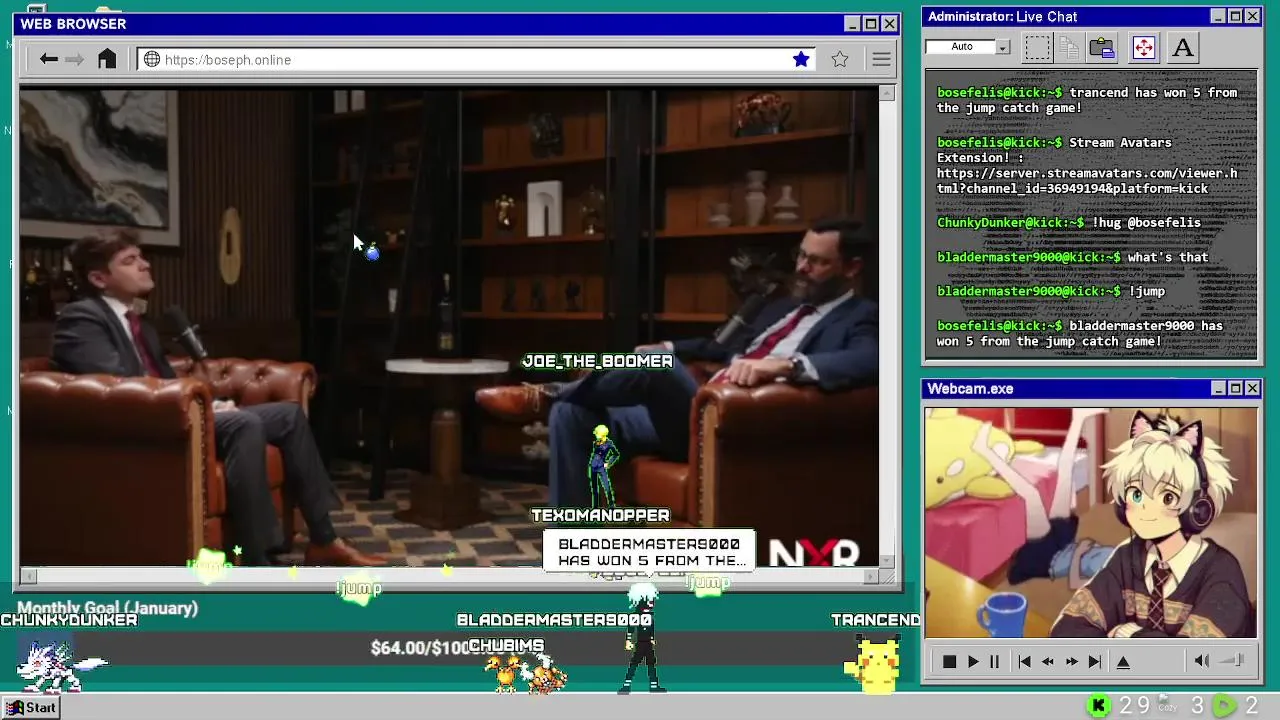1280x720 pixels.
Task: Maximize the Web Browser window
Action: point(870,24)
